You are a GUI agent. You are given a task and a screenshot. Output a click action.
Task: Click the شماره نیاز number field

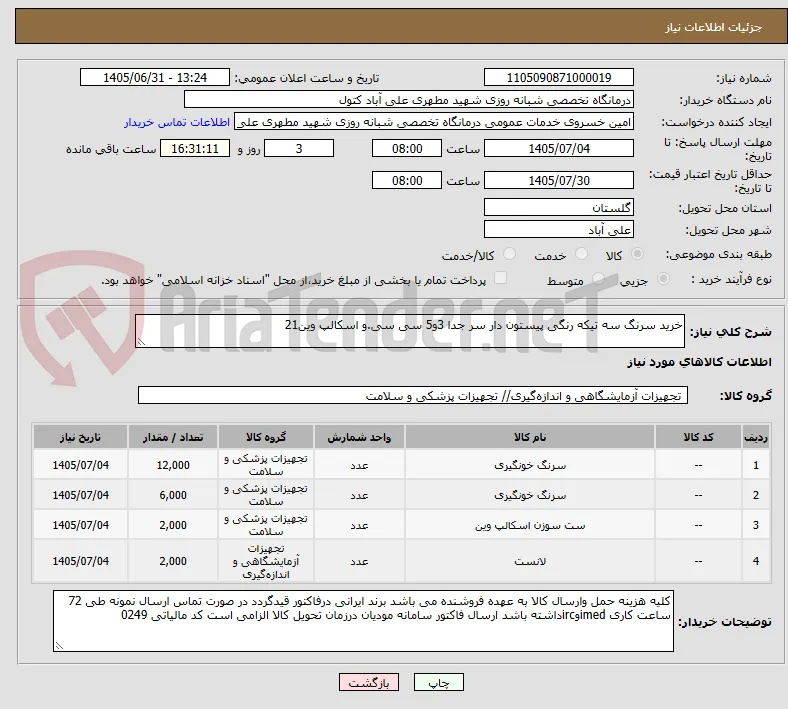pyautogui.click(x=558, y=77)
